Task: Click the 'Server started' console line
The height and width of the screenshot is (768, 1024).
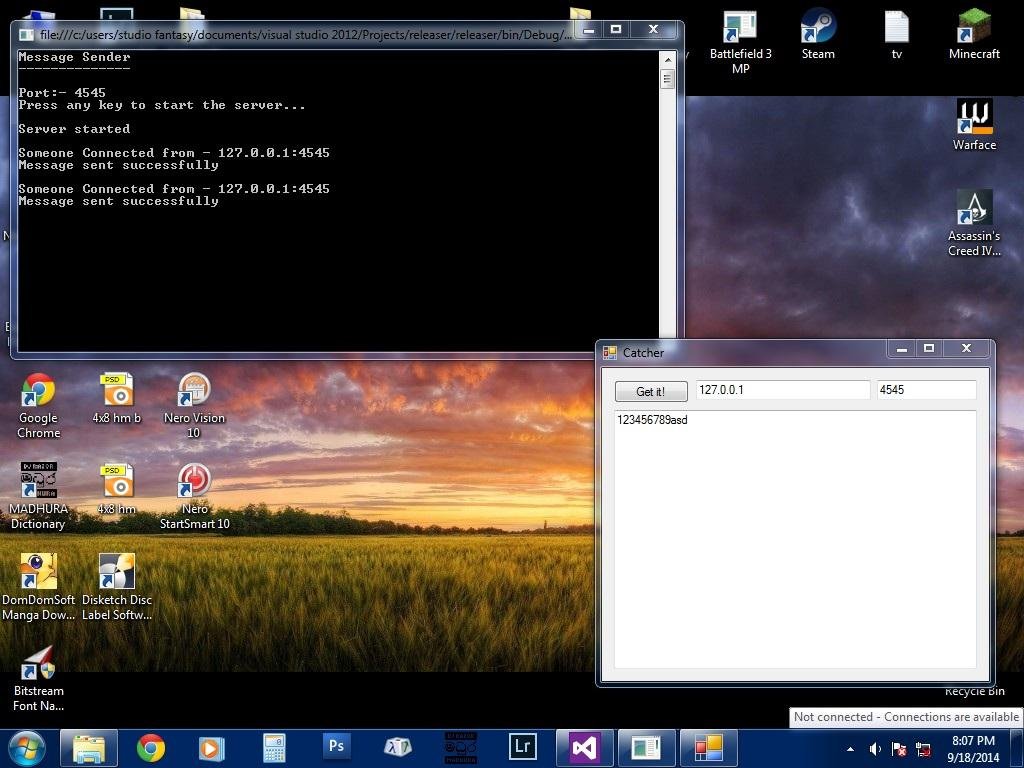Action: click(x=74, y=129)
